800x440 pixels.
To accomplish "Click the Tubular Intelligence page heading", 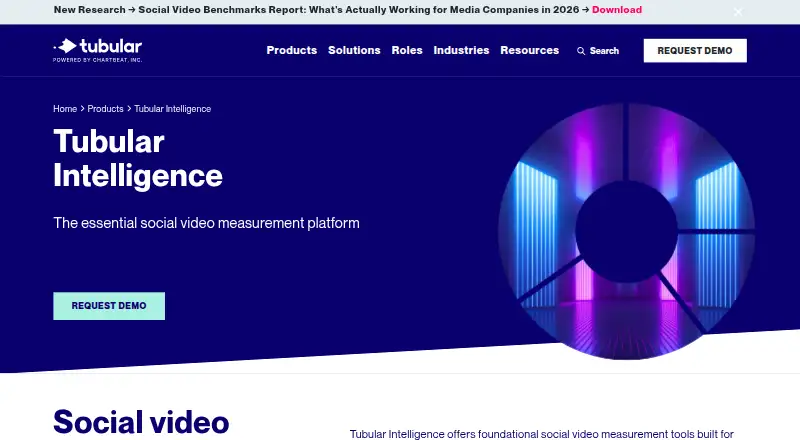I will pyautogui.click(x=138, y=158).
